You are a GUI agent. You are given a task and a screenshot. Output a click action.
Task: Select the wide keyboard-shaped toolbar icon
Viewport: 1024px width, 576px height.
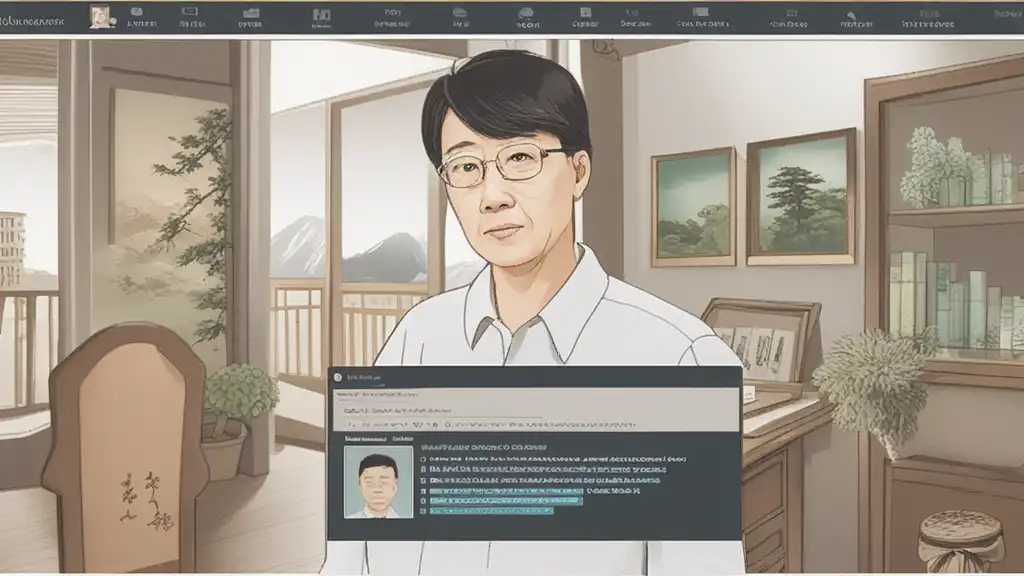coord(701,12)
